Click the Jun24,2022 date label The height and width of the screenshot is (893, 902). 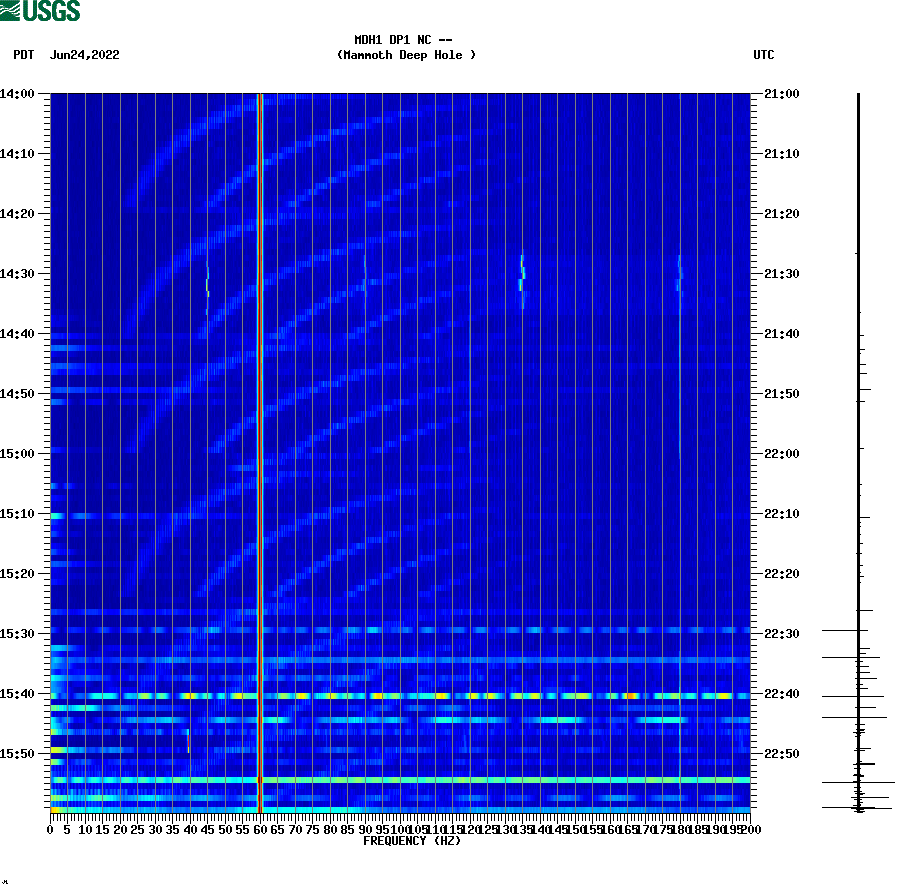84,55
